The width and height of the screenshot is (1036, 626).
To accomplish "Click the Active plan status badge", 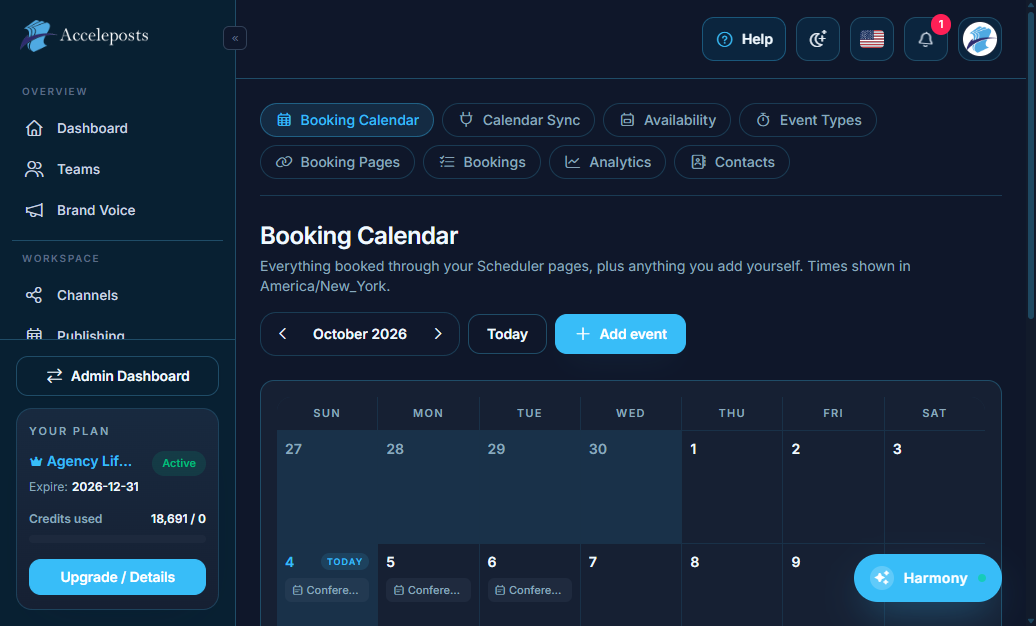I will 179,463.
